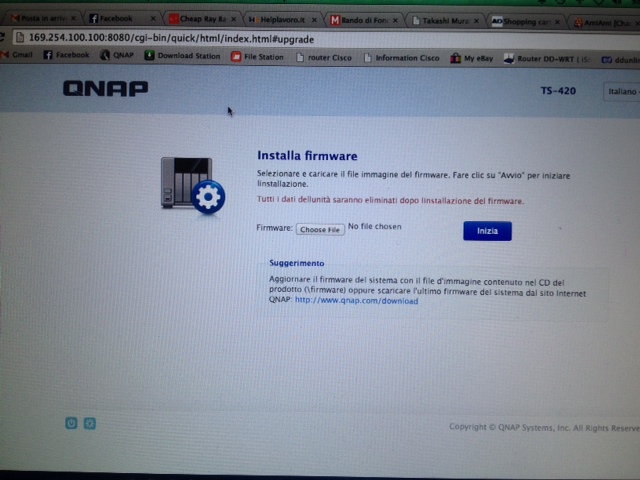This screenshot has height=480, width=640.
Task: Open the File Station bookmark
Action: click(257, 57)
